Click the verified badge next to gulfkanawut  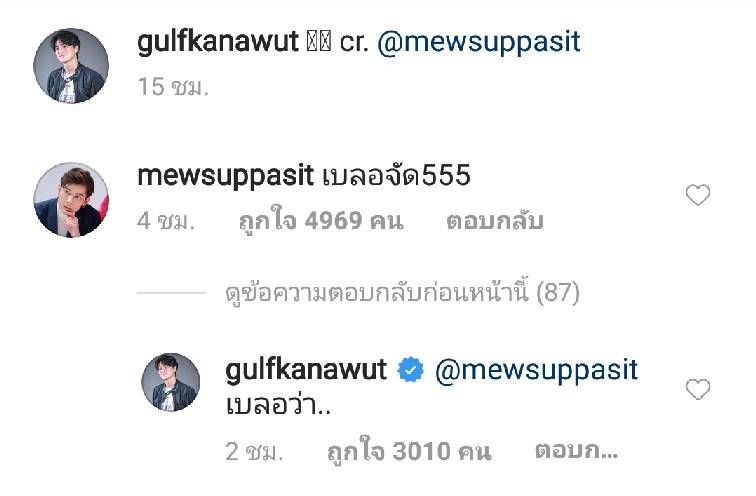tap(410, 370)
